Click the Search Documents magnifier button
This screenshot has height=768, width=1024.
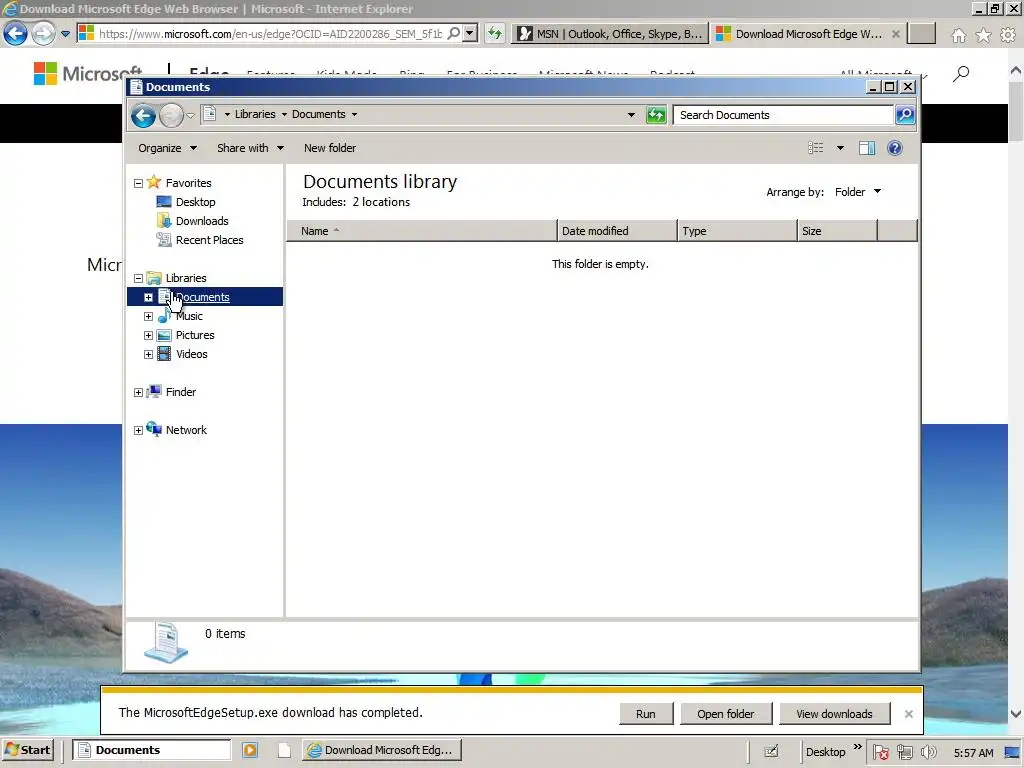pyautogui.click(x=904, y=115)
